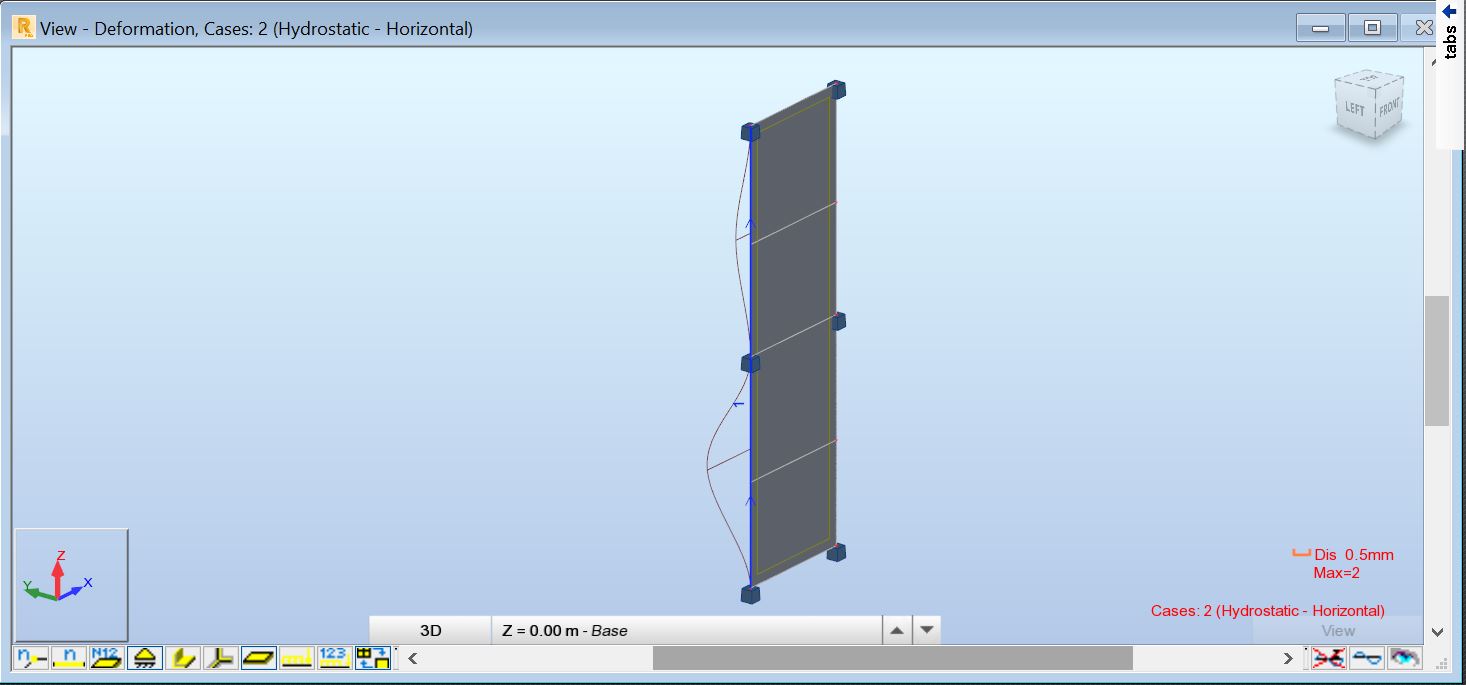Click the crossed-out deformation icon
This screenshot has width=1466, height=685.
(1329, 658)
